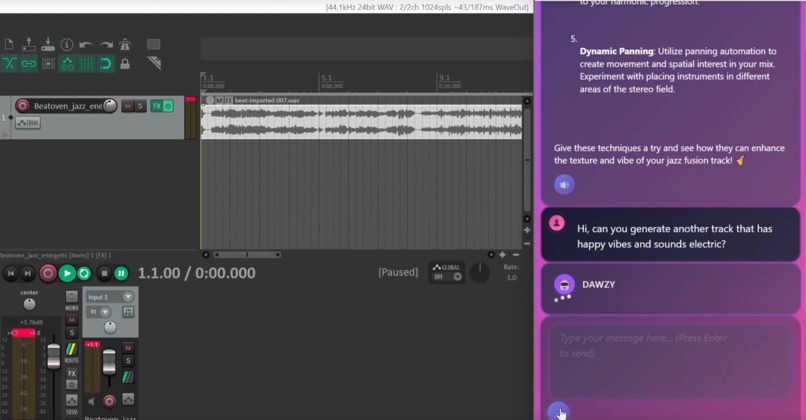Play the DAWZY response with speaker icon

564,185
